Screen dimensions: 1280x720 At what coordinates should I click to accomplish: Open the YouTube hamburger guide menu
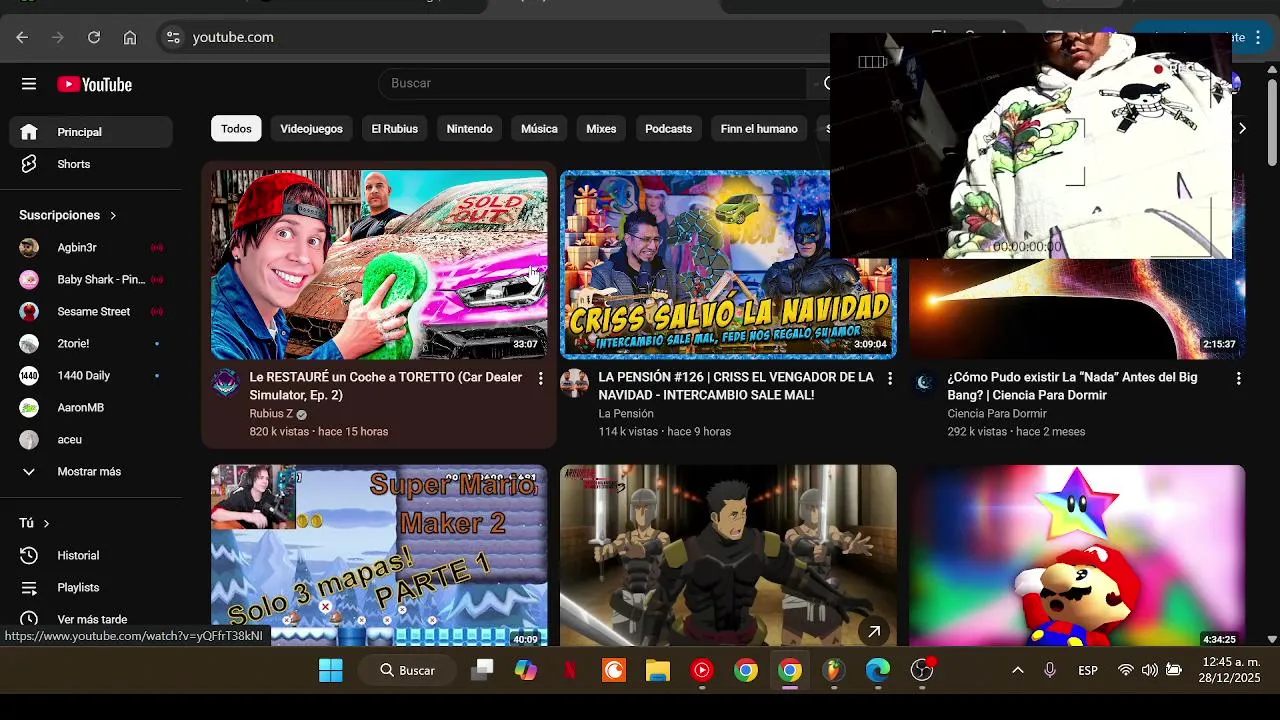[x=29, y=84]
